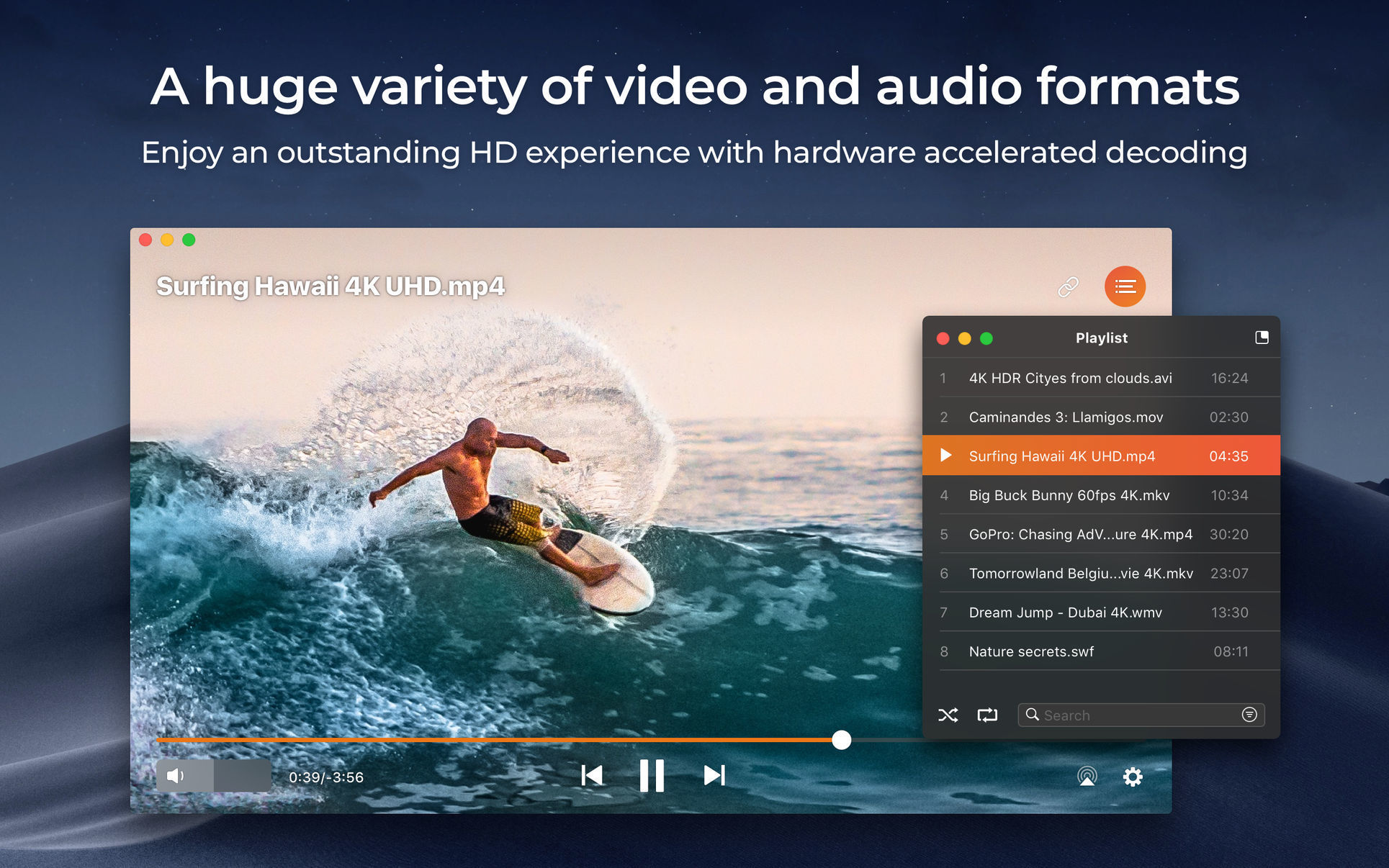Toggle repeat mode in the playlist
Image resolution: width=1389 pixels, height=868 pixels.
coord(987,715)
